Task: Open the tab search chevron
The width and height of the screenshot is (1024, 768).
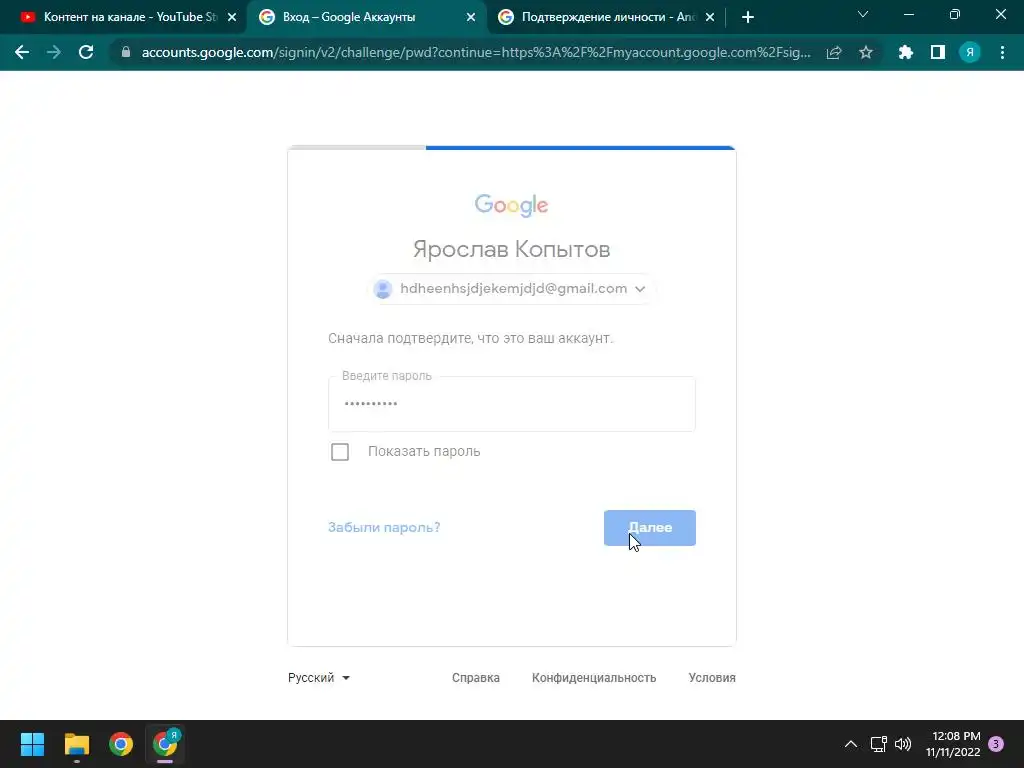Action: (x=863, y=14)
